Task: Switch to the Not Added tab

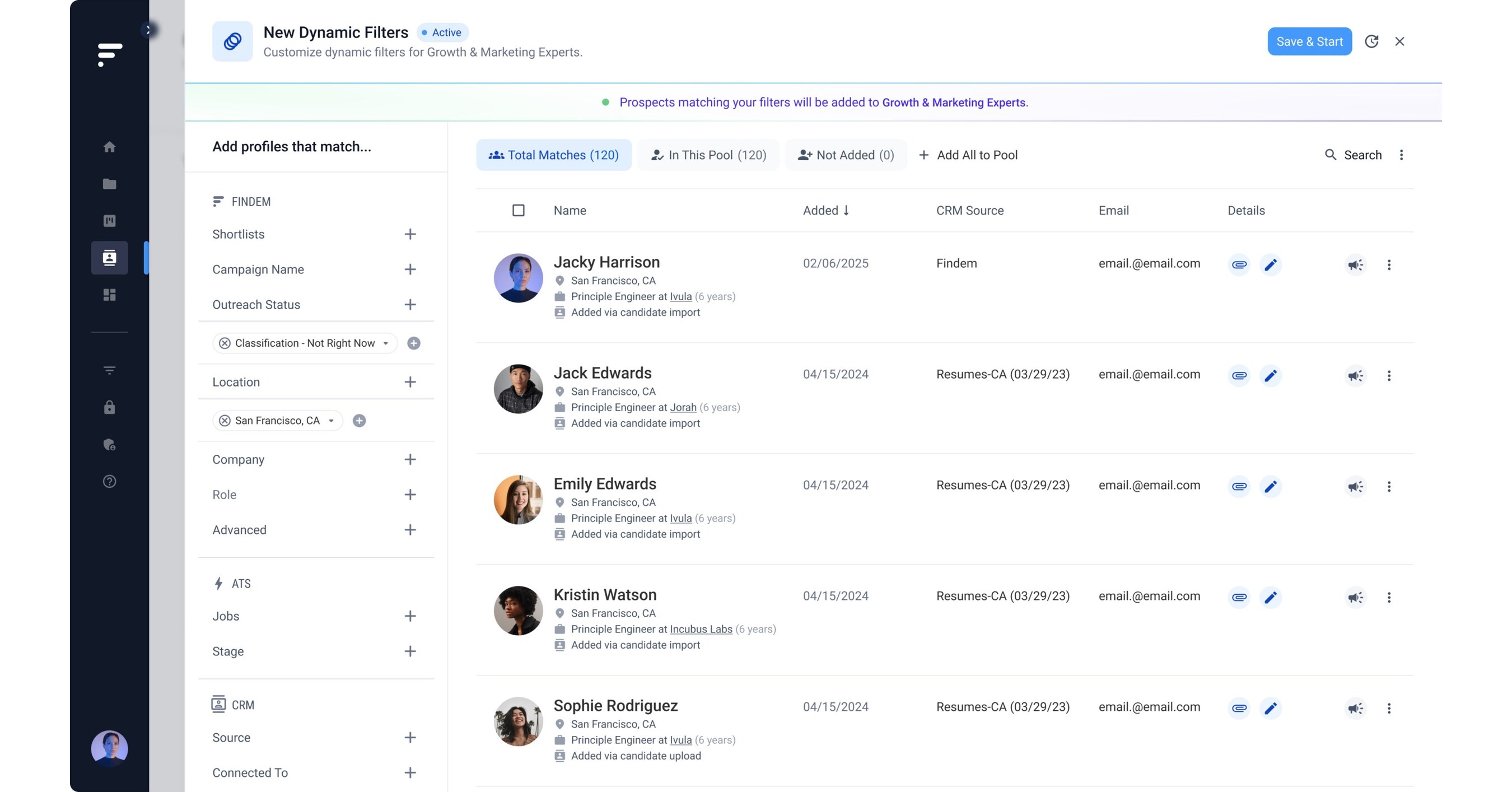Action: click(845, 155)
